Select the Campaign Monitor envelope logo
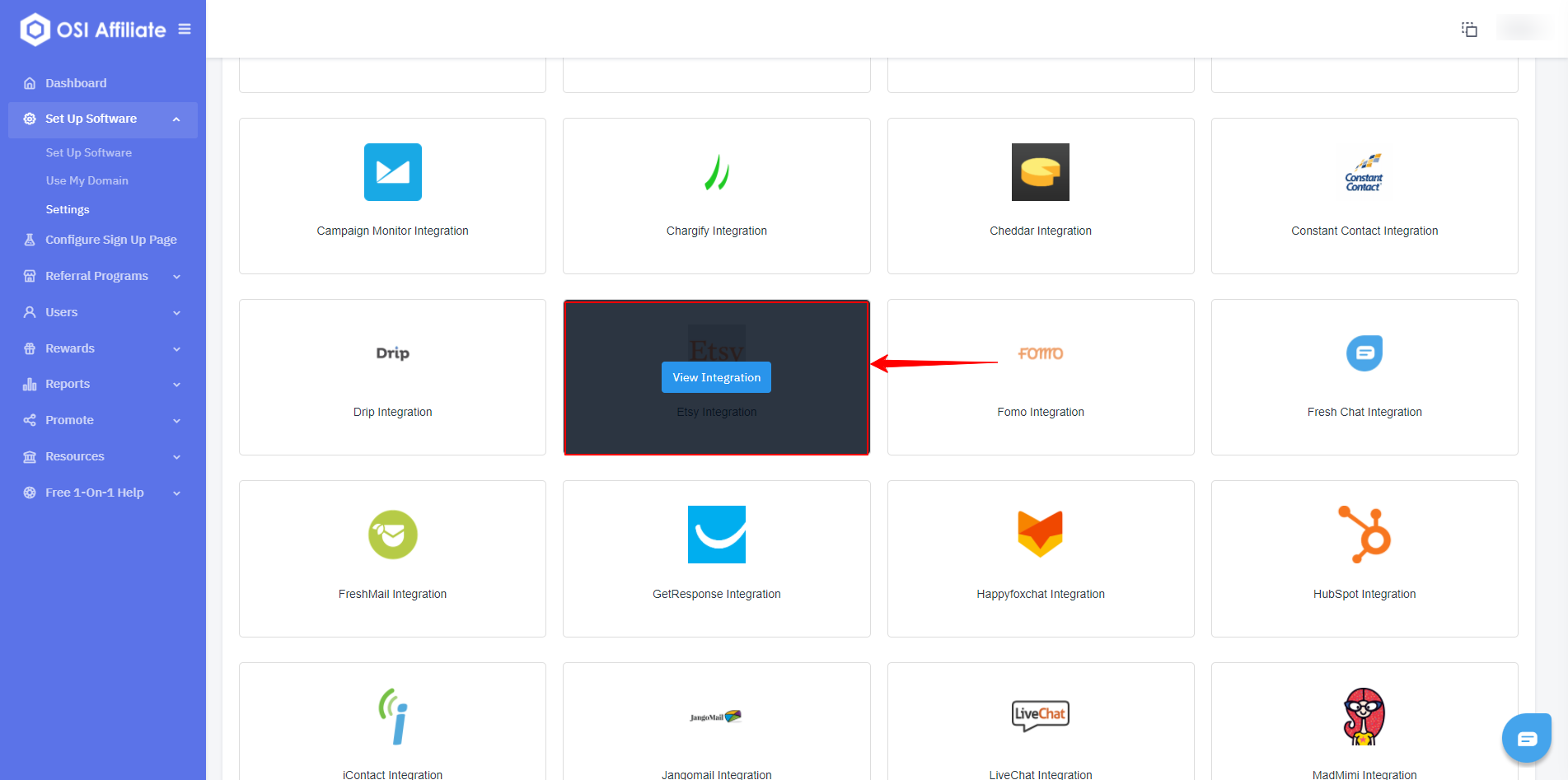 click(393, 172)
